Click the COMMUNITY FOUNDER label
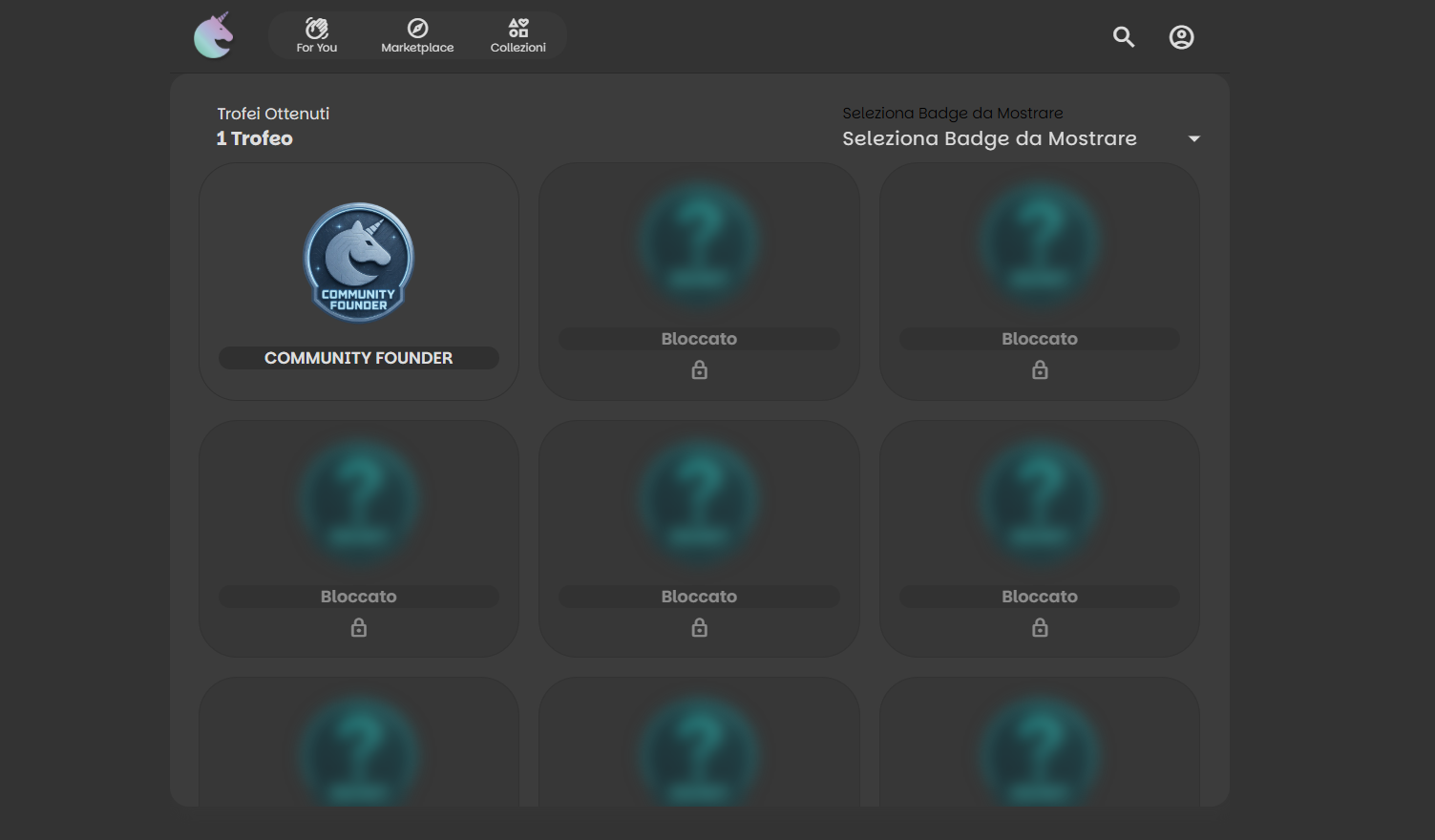The height and width of the screenshot is (840, 1435). pos(359,358)
